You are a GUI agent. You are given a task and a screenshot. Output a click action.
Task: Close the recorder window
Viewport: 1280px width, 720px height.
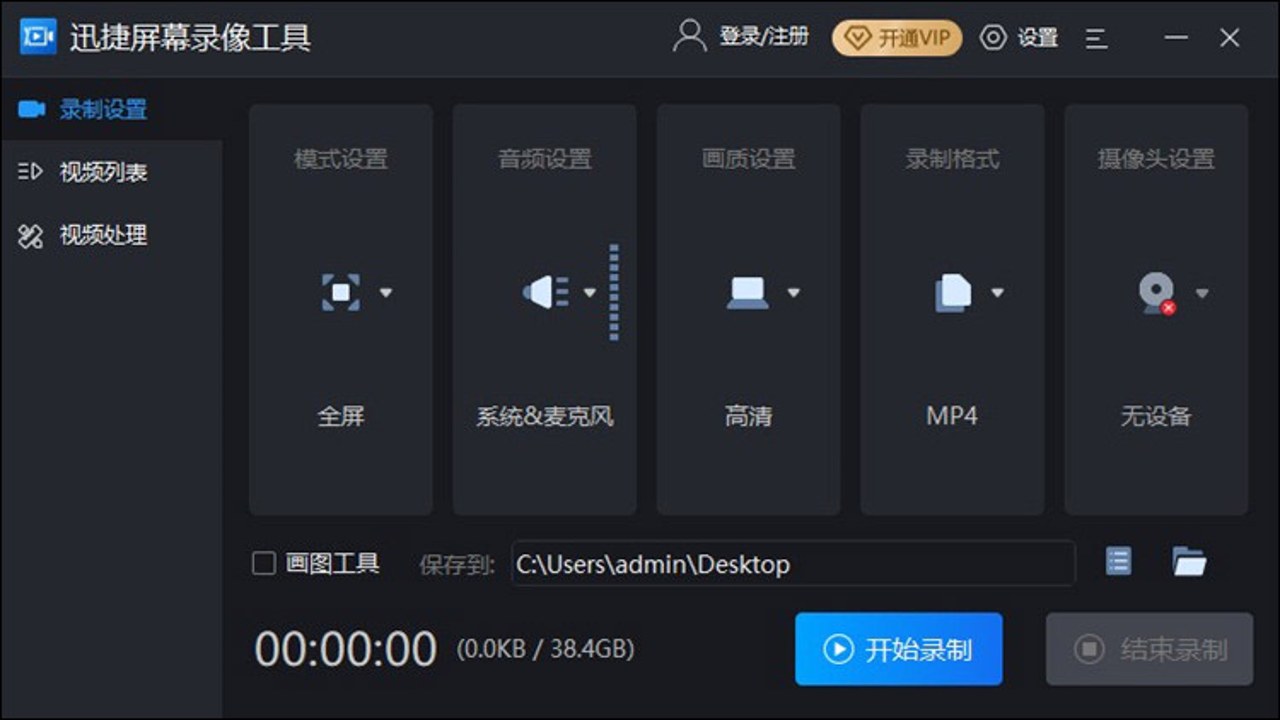coord(1230,38)
